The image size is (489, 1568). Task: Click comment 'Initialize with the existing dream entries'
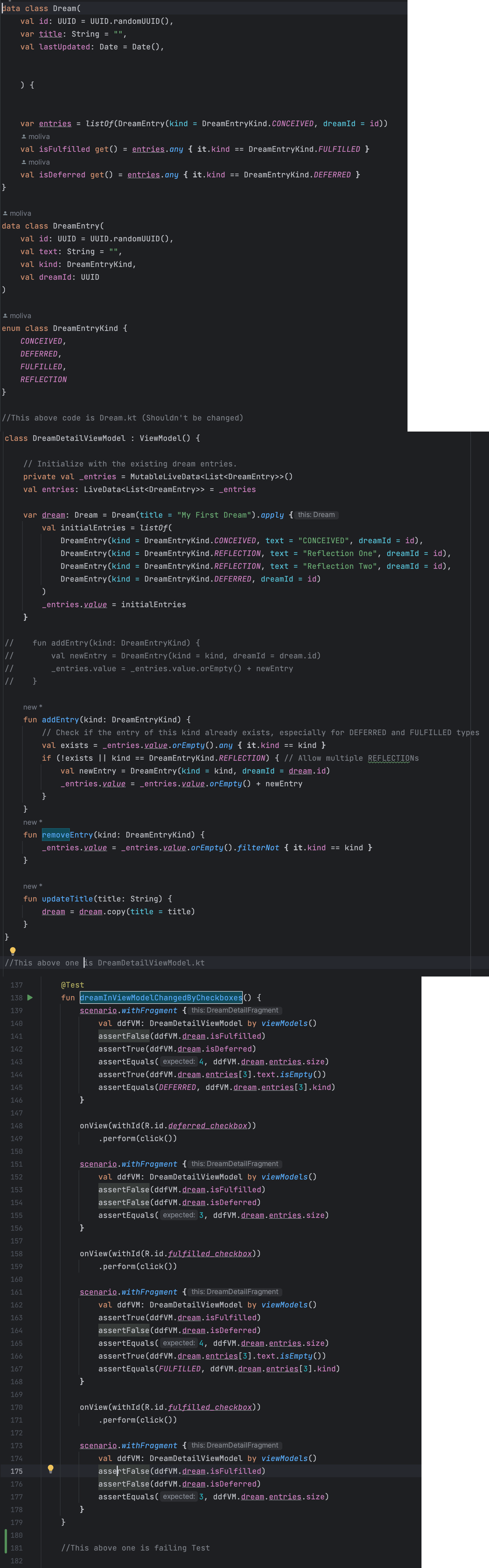point(130,464)
